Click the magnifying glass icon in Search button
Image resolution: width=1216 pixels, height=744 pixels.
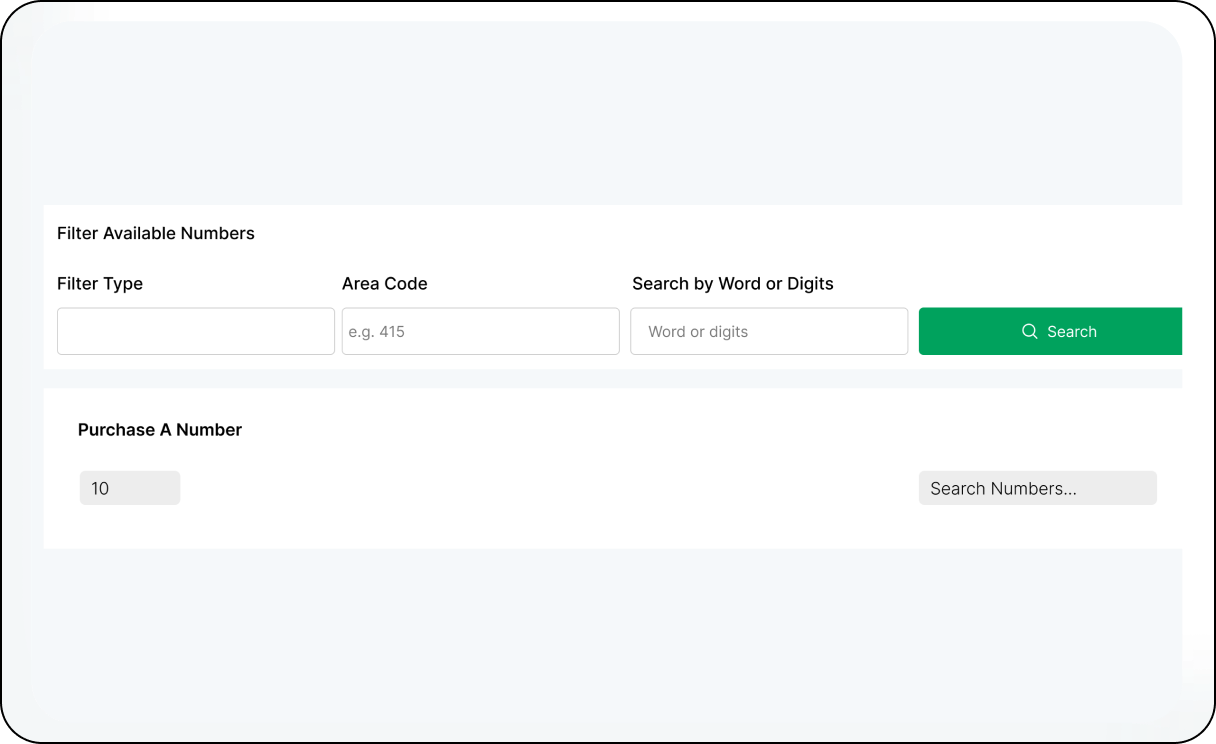pyautogui.click(x=1029, y=331)
